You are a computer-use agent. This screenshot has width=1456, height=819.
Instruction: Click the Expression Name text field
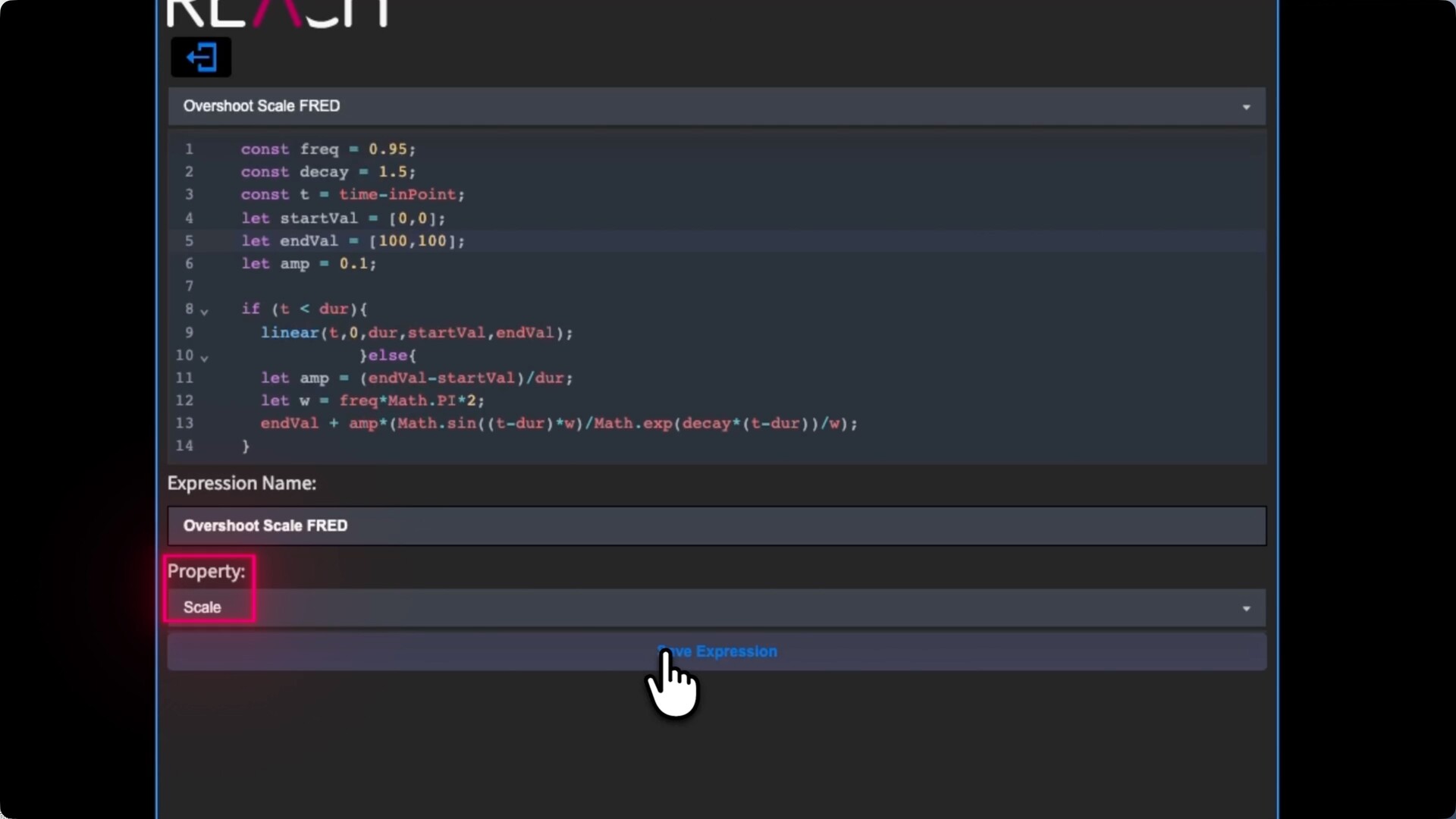coord(716,526)
